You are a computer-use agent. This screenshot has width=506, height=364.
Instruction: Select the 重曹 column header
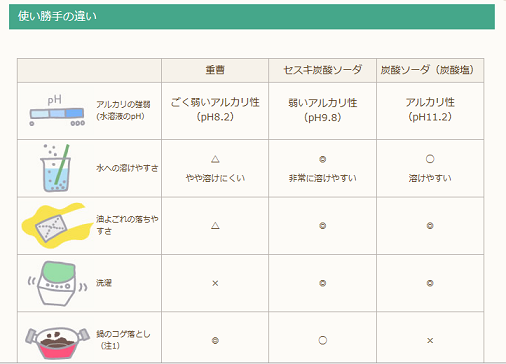pyautogui.click(x=215, y=70)
